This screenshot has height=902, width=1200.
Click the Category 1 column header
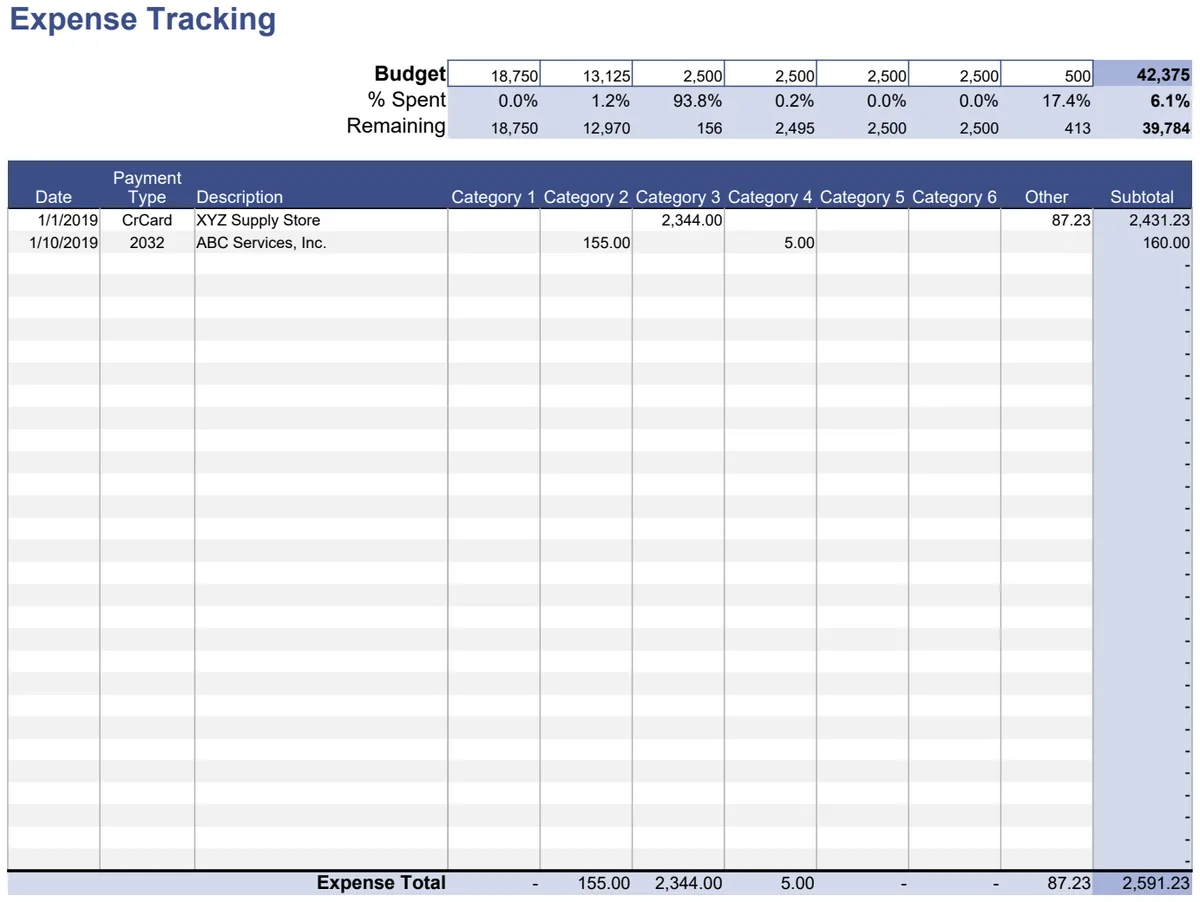click(x=494, y=197)
